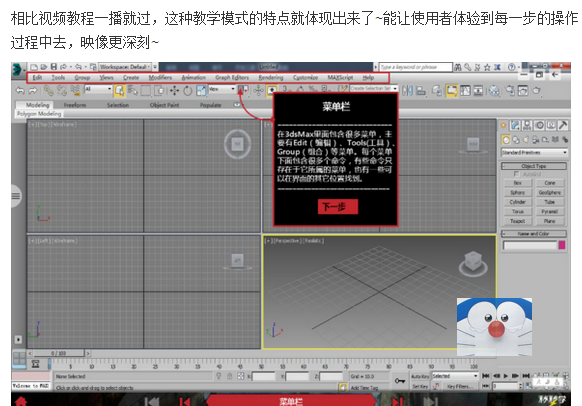
Task: Open the Tools menu
Action: point(58,78)
